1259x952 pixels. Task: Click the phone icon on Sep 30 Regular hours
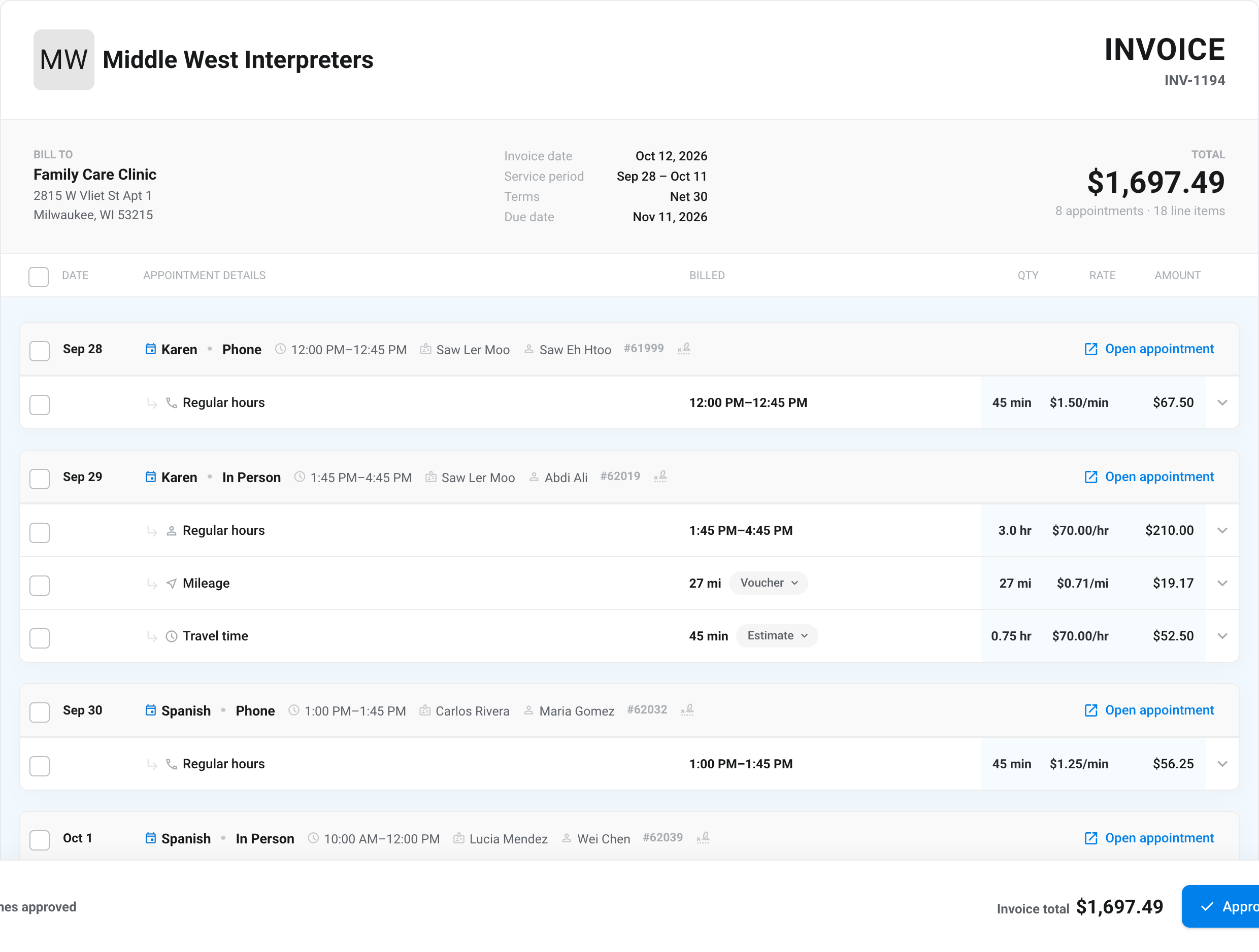pyautogui.click(x=171, y=764)
